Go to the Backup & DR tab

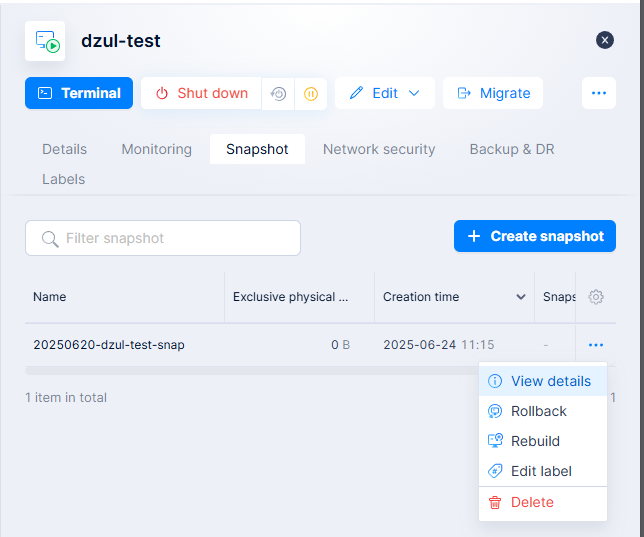pos(512,149)
